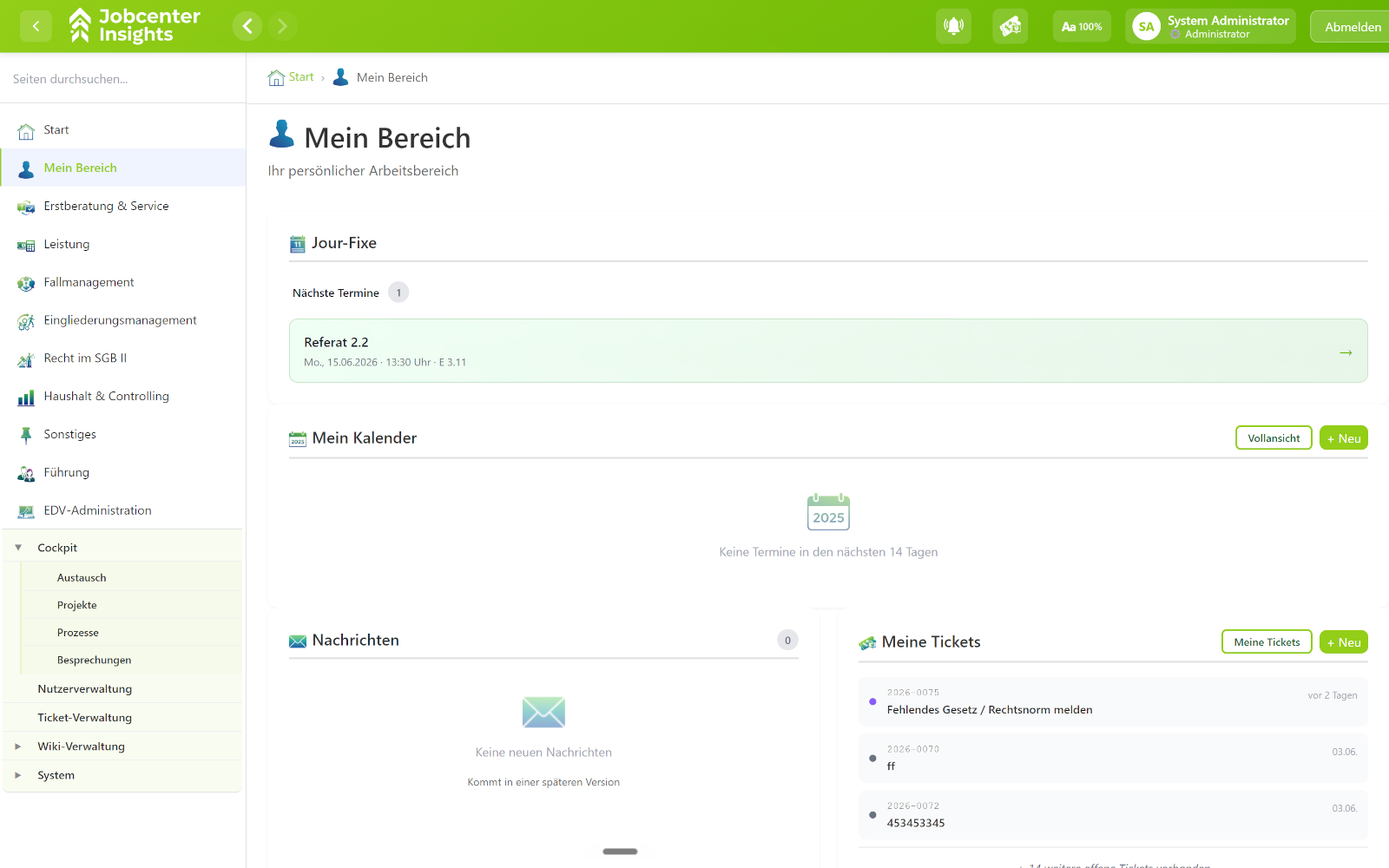Click Mein Bereich breadcrumb person icon
Viewport: 1389px width, 868px height.
341,77
